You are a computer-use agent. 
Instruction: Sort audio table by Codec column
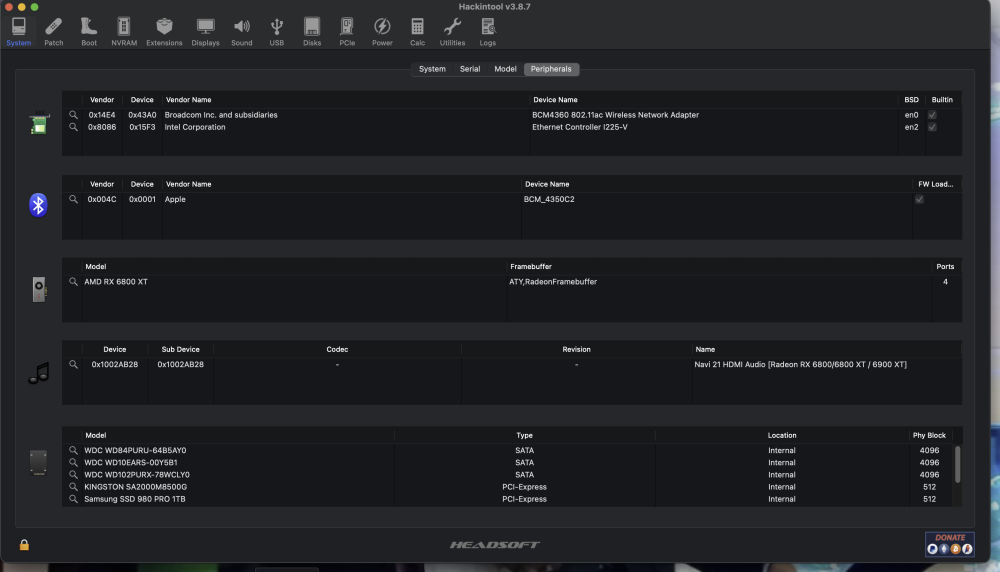click(337, 349)
